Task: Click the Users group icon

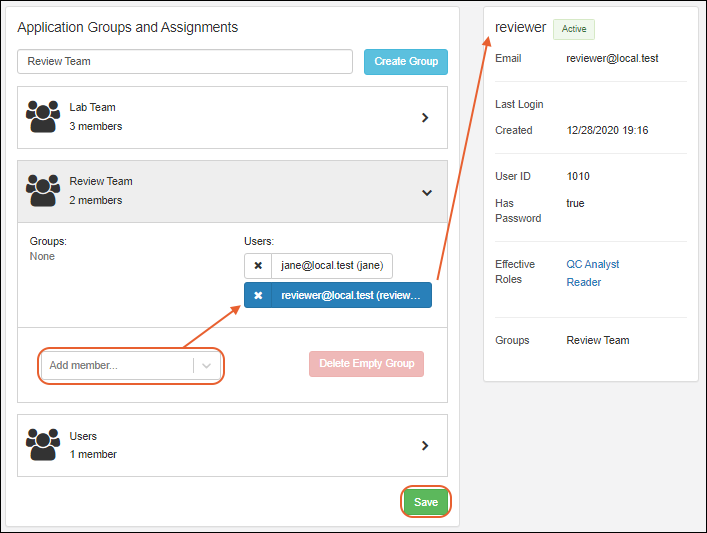Action: 43,444
